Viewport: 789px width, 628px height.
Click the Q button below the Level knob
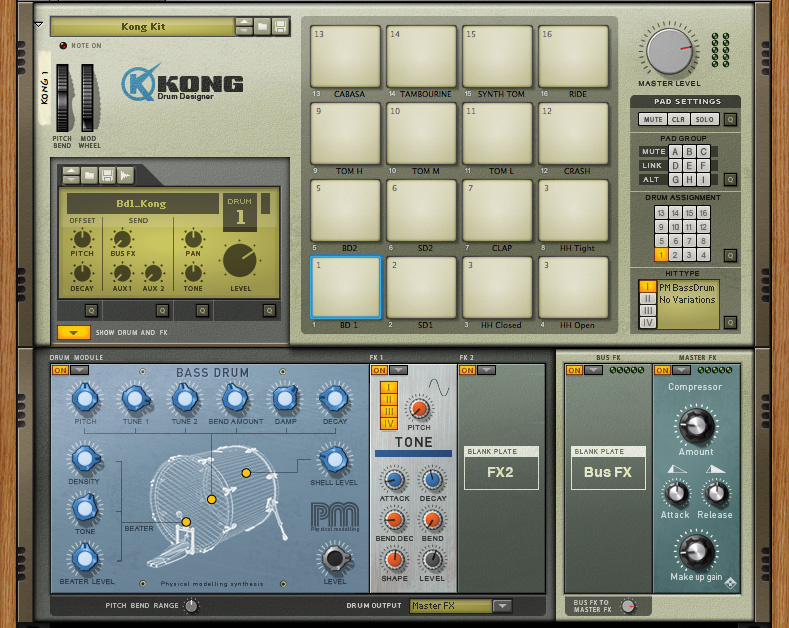[269, 310]
